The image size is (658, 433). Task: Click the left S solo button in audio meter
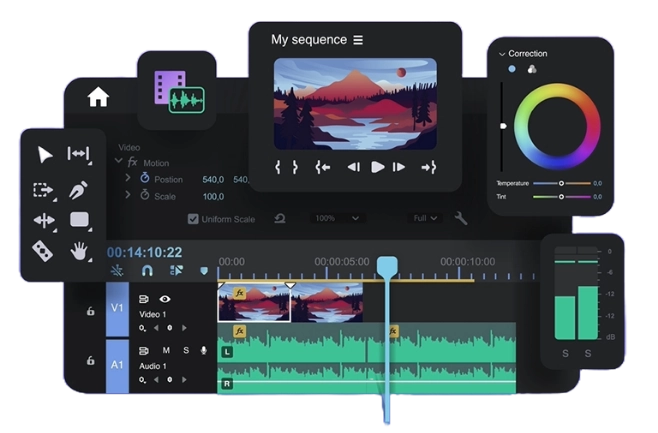[x=565, y=353]
